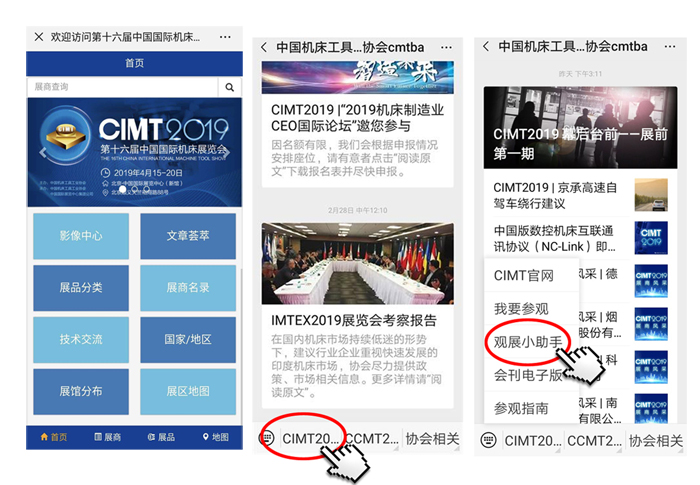The height and width of the screenshot is (485, 700).
Task: Tap the back chevron in the middle chat header
Action: tap(264, 47)
